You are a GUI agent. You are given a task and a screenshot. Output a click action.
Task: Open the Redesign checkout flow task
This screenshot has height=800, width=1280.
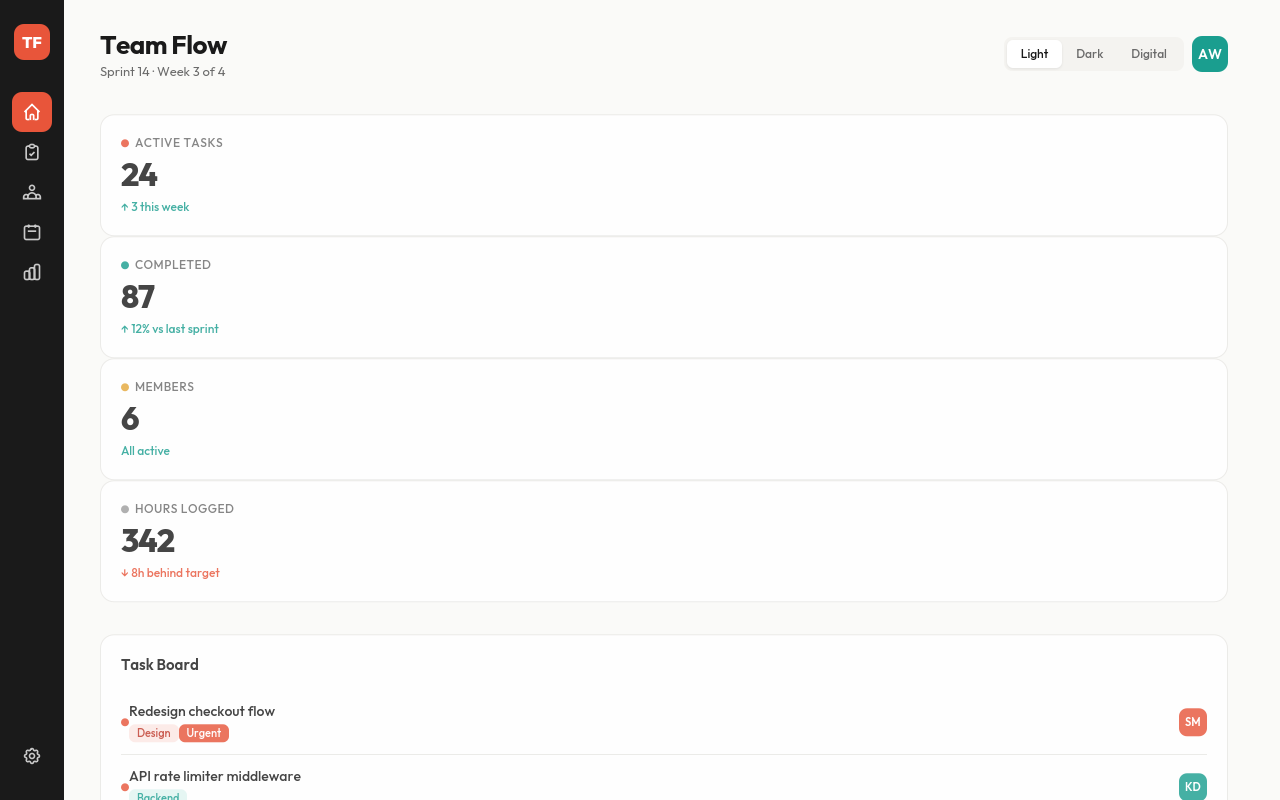coord(202,711)
